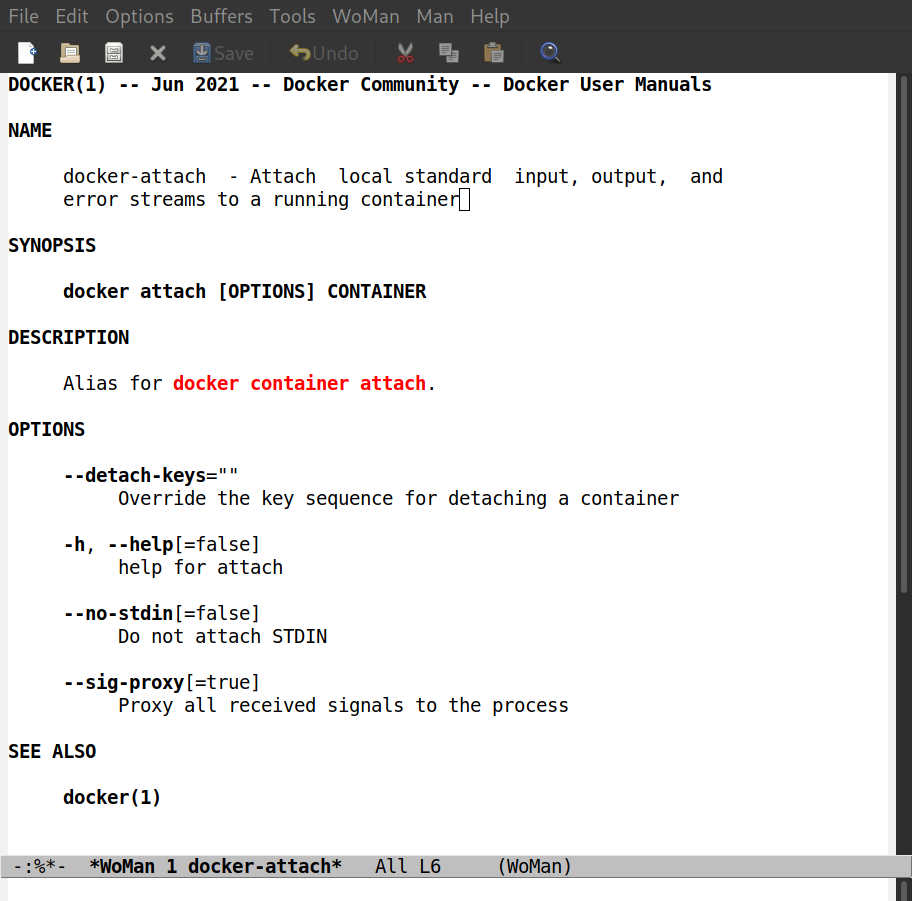Open the Edit menu
This screenshot has width=912, height=901.
point(72,16)
